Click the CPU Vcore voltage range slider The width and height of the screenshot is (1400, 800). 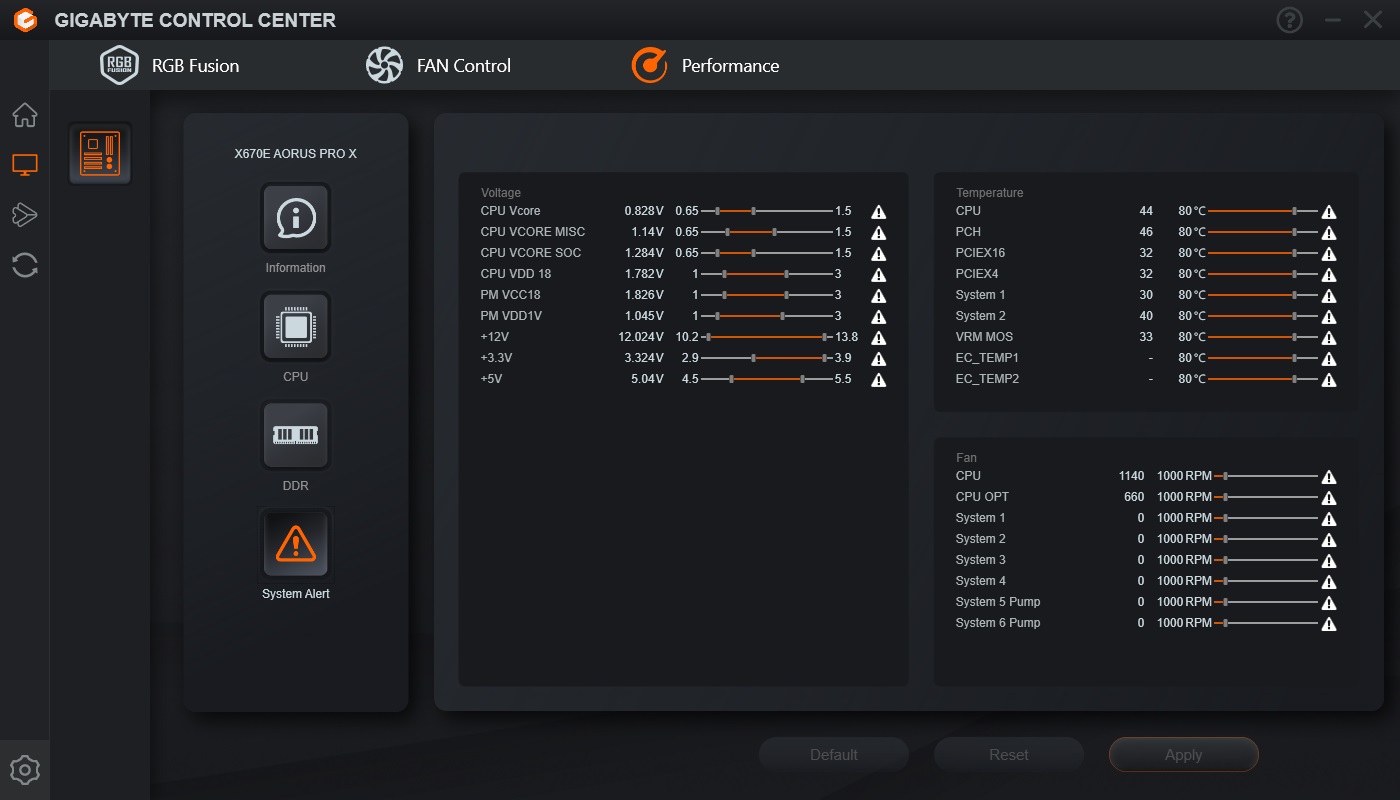pyautogui.click(x=767, y=211)
